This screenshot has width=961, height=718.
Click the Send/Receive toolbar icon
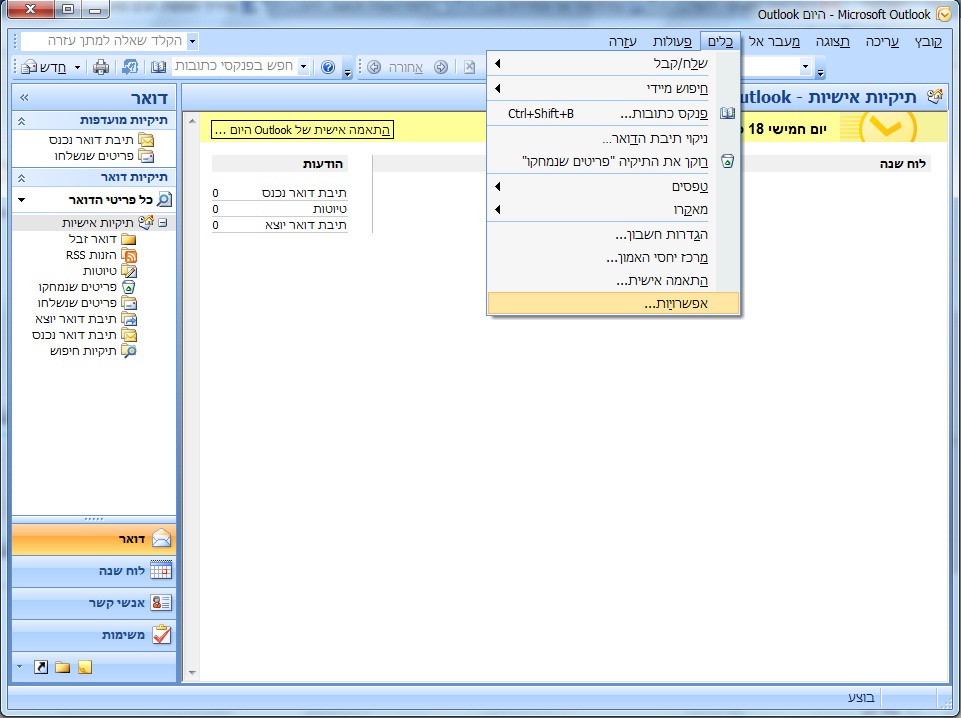129,67
